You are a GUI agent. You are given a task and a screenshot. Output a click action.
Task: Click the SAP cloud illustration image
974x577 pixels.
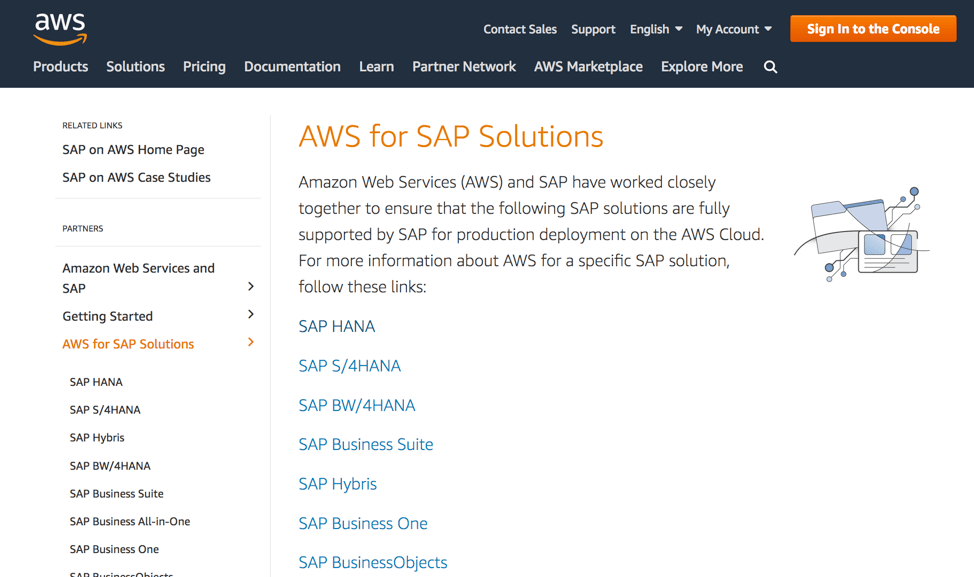pos(861,234)
